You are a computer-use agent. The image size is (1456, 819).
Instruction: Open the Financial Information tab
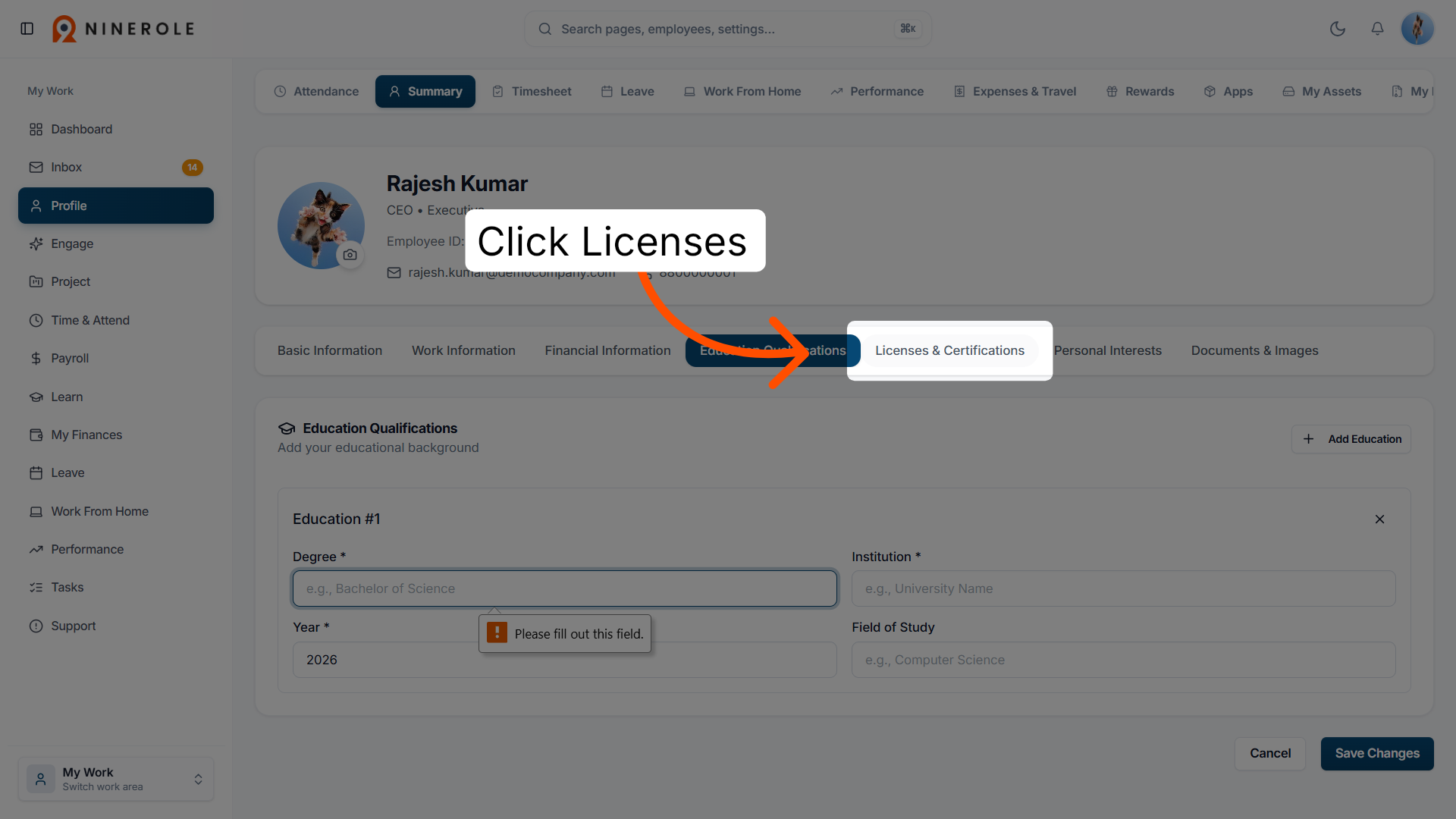607,350
